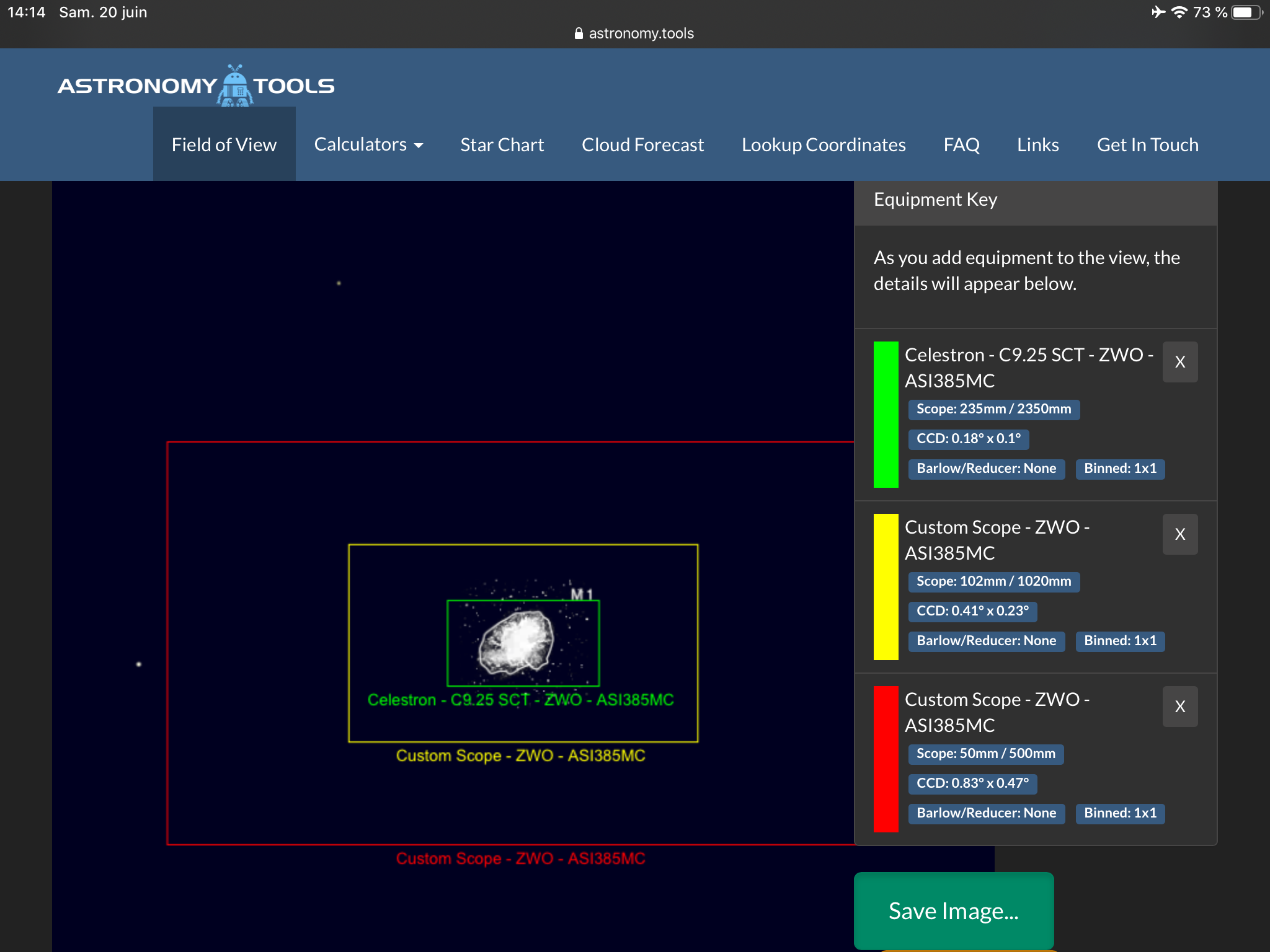This screenshot has width=1270, height=952.
Task: Click the yellow Custom Scope label in sky view
Action: click(x=520, y=756)
